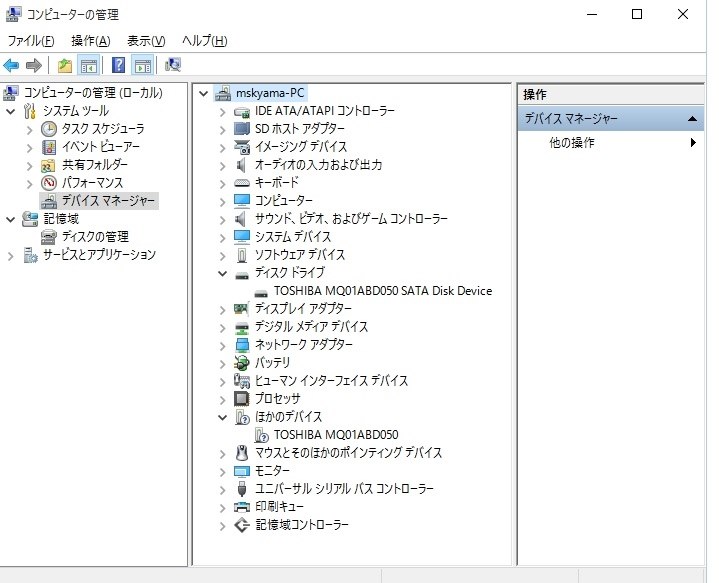This screenshot has height=583, width=719.
Task: Minimize the コンピューターの管理 window
Action: [x=592, y=15]
